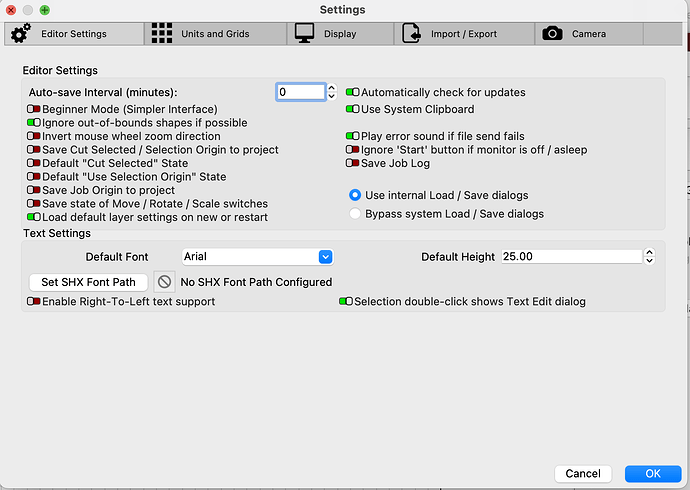Viewport: 690px width, 490px height.
Task: Toggle Invert mouse wheel zoom direction
Action: (x=34, y=136)
